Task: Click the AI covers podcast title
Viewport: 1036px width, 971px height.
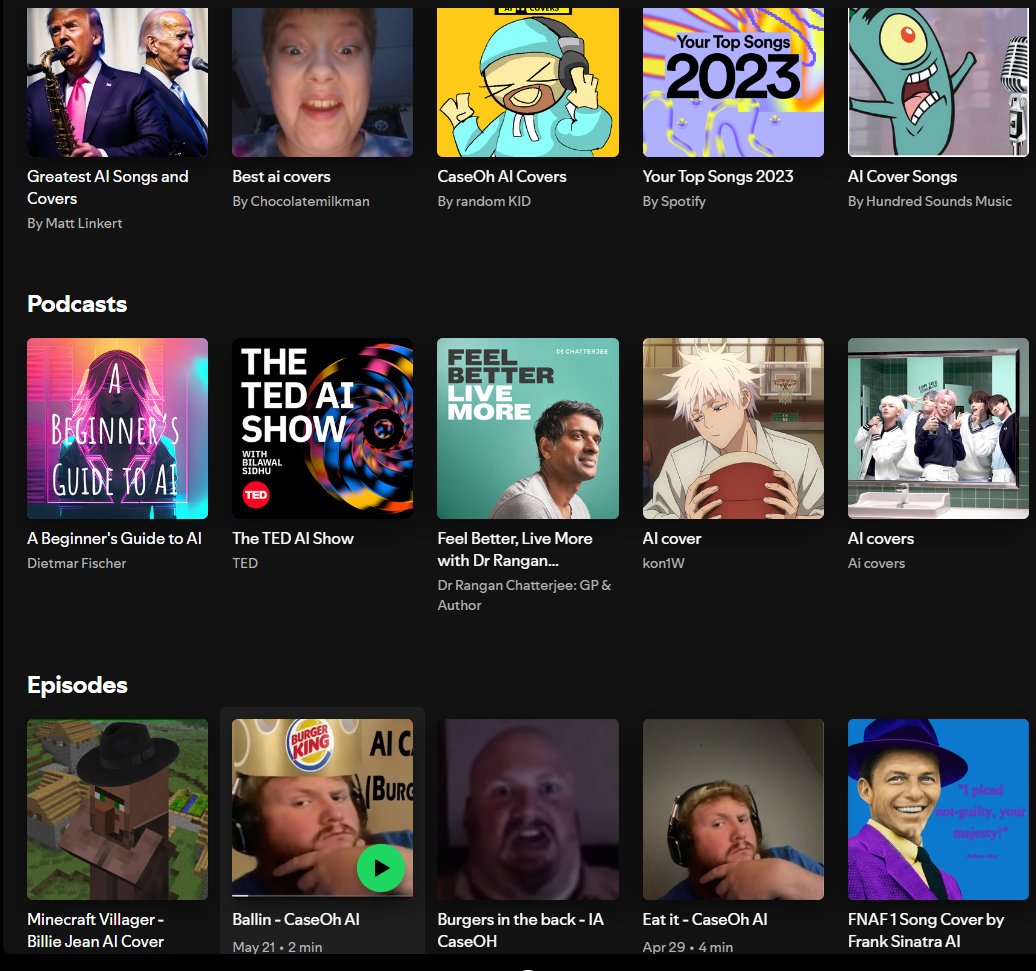Action: (881, 538)
